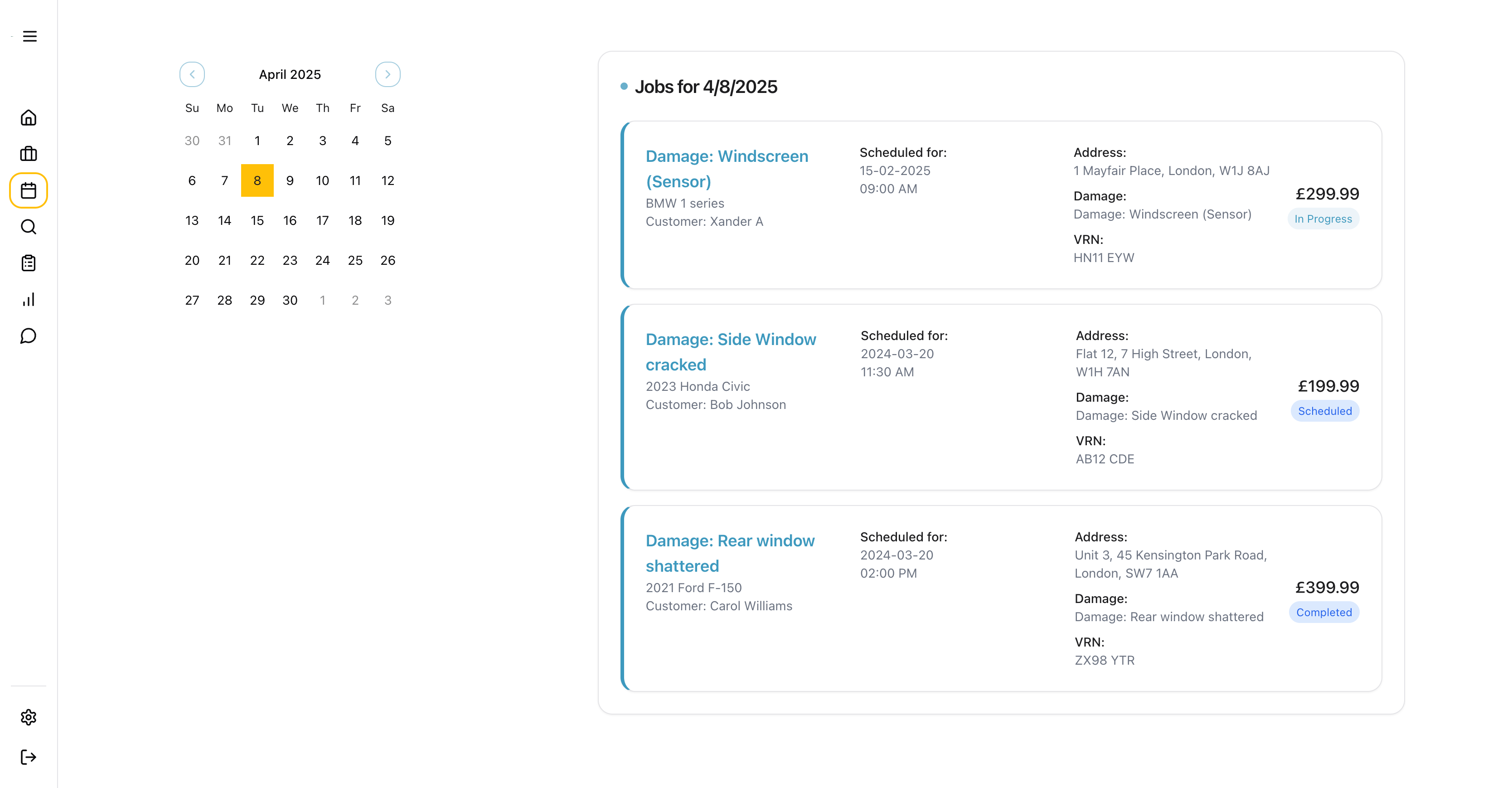Viewport: 1512px width, 788px height.
Task: Open the settings gear icon
Action: pos(28,717)
